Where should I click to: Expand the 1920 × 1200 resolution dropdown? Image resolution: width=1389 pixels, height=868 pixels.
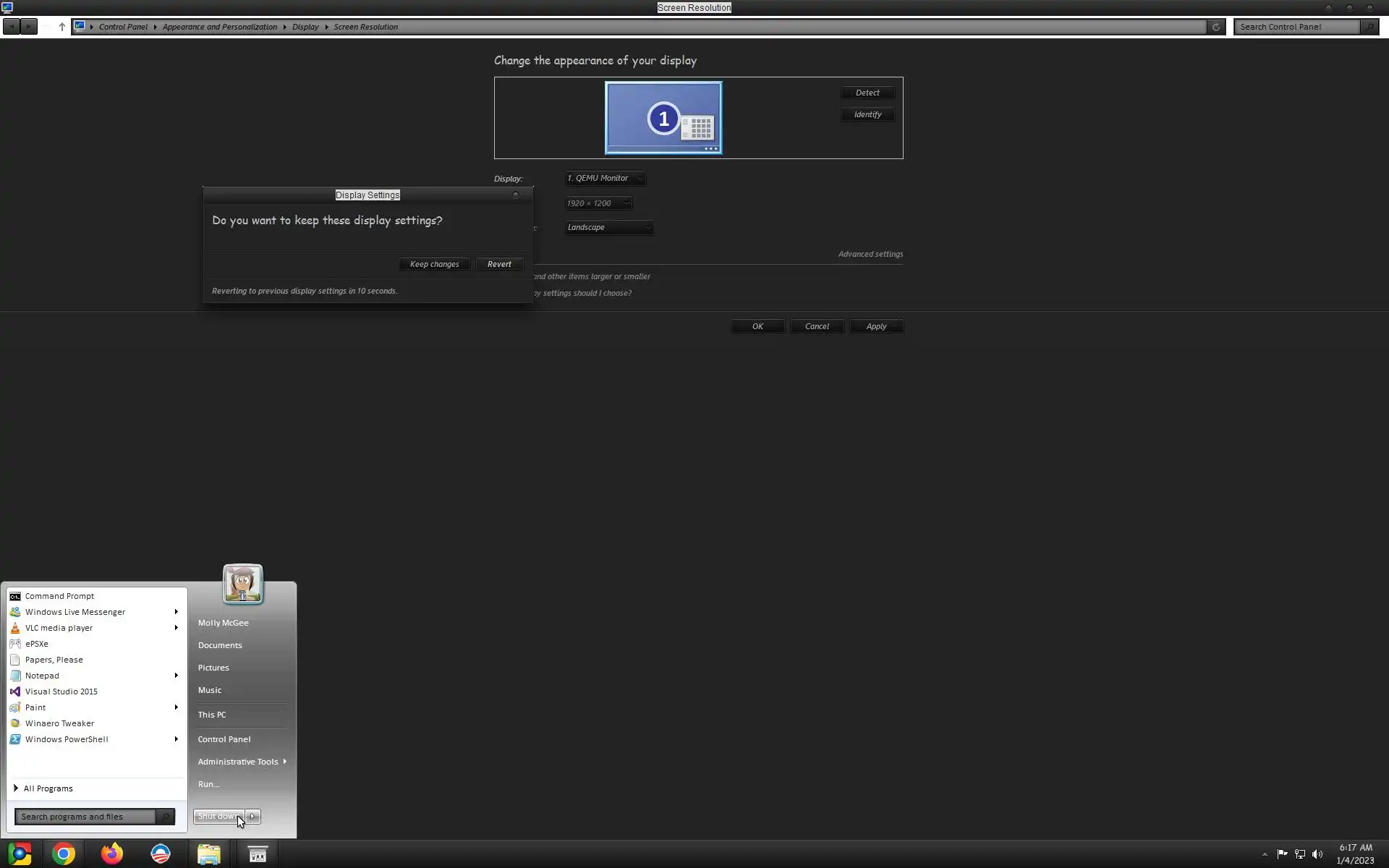click(598, 203)
